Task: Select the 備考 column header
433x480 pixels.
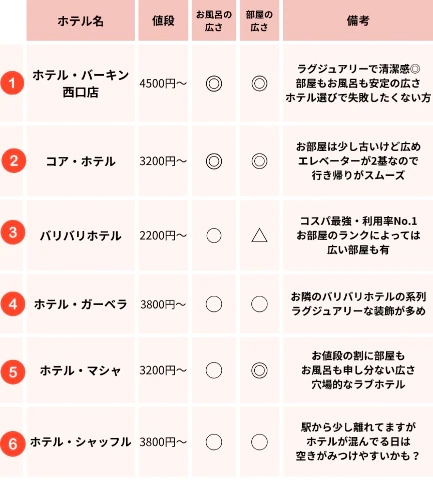Action: point(358,20)
